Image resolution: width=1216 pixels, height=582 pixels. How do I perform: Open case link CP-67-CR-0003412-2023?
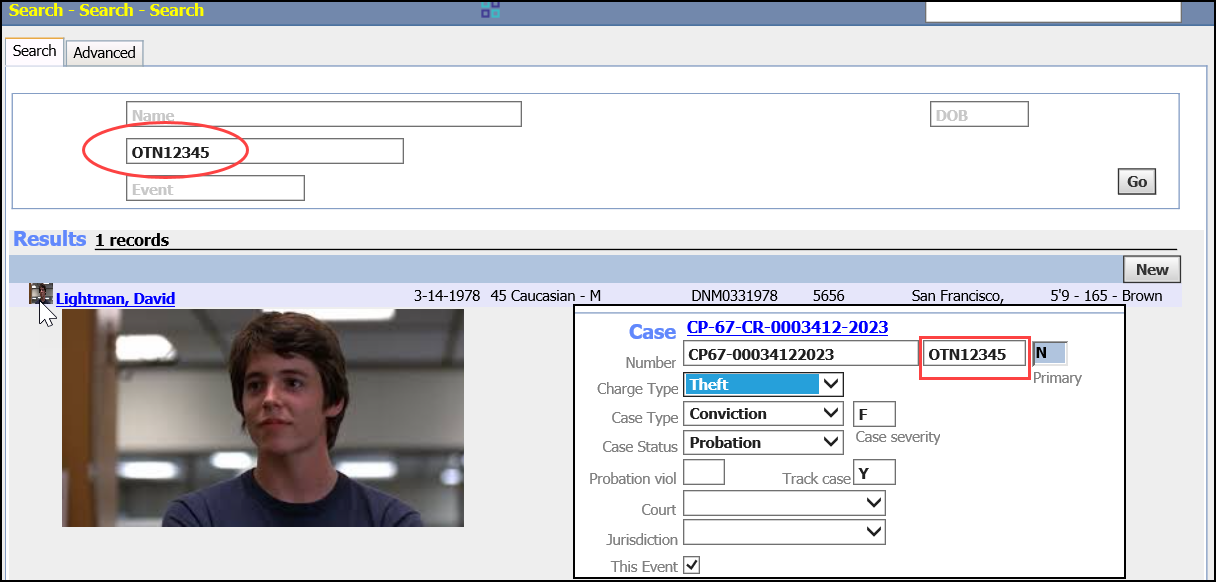(787, 328)
